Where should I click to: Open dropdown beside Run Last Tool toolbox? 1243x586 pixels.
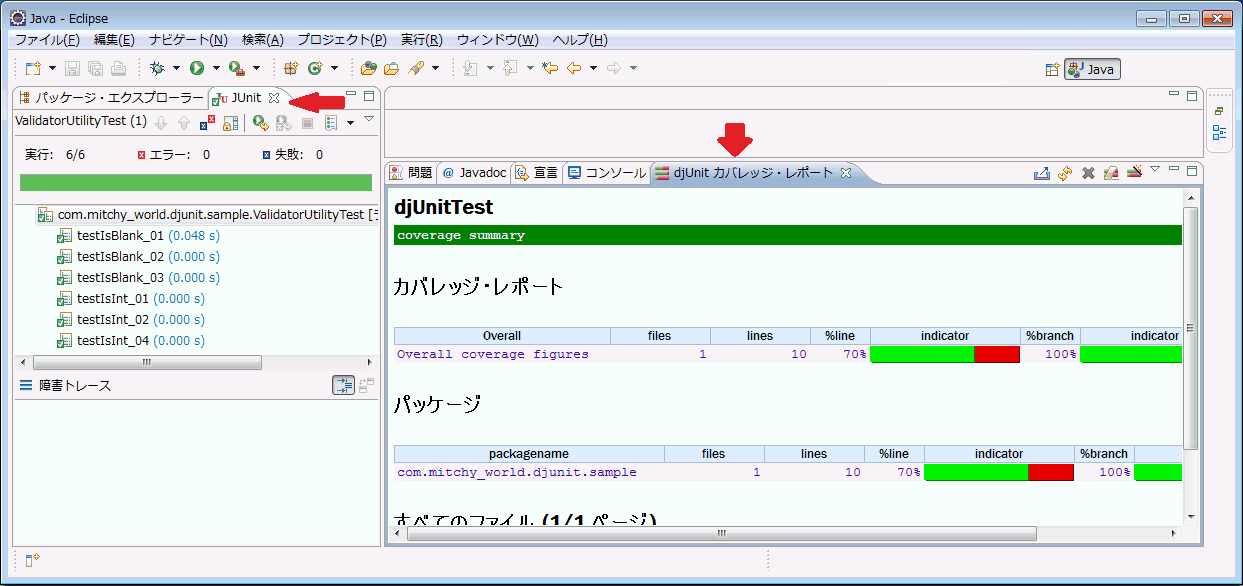256,68
